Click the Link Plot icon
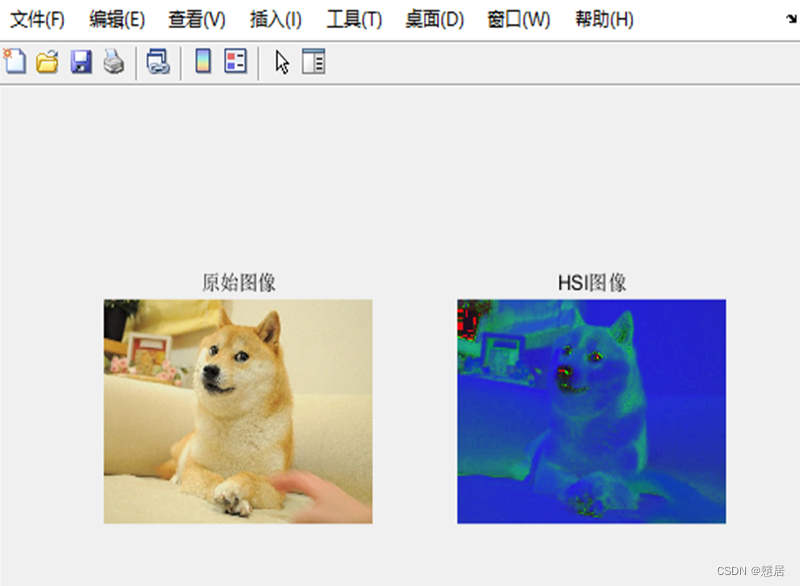 [x=158, y=62]
